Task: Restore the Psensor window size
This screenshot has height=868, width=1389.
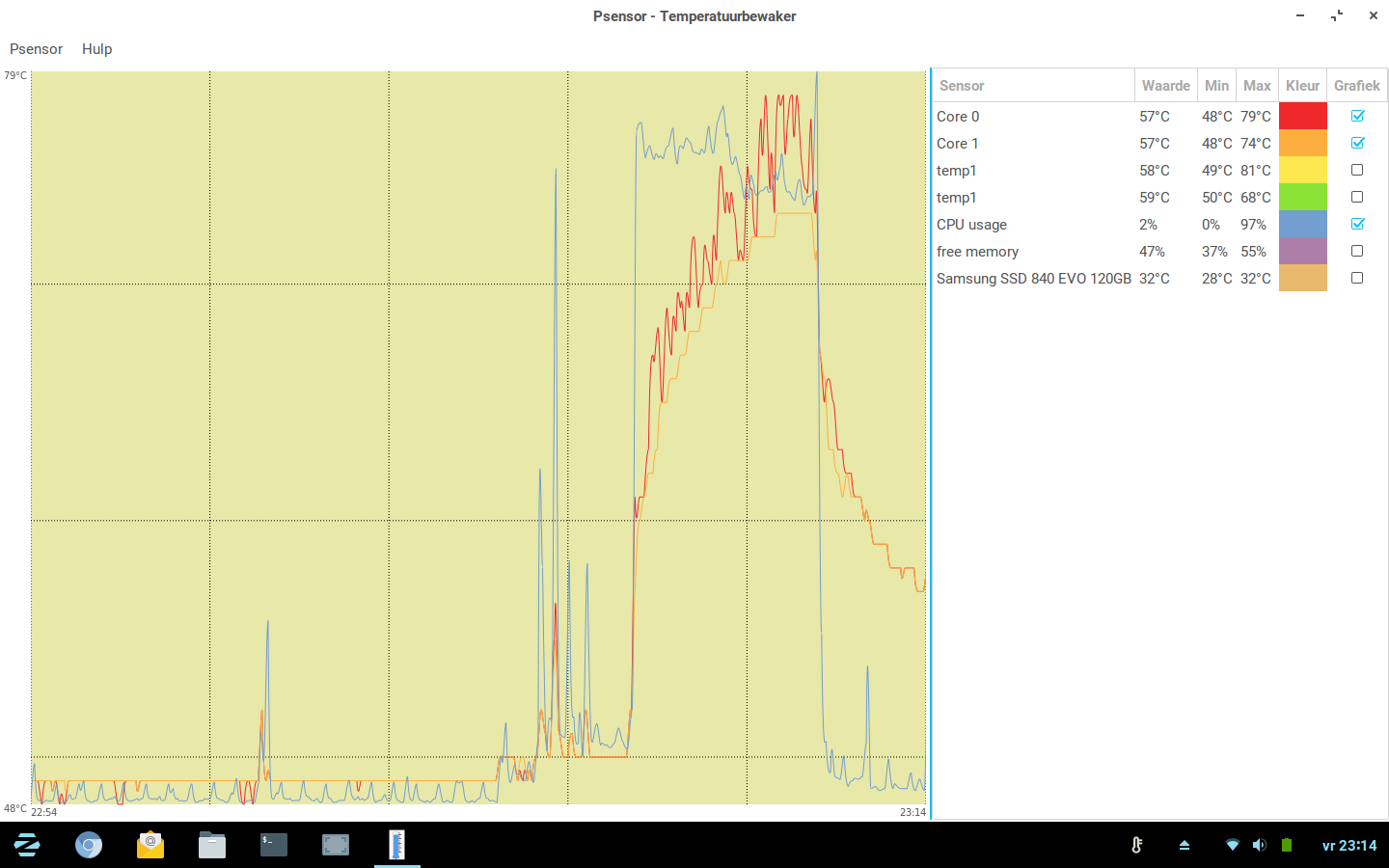Action: pyautogui.click(x=1337, y=15)
